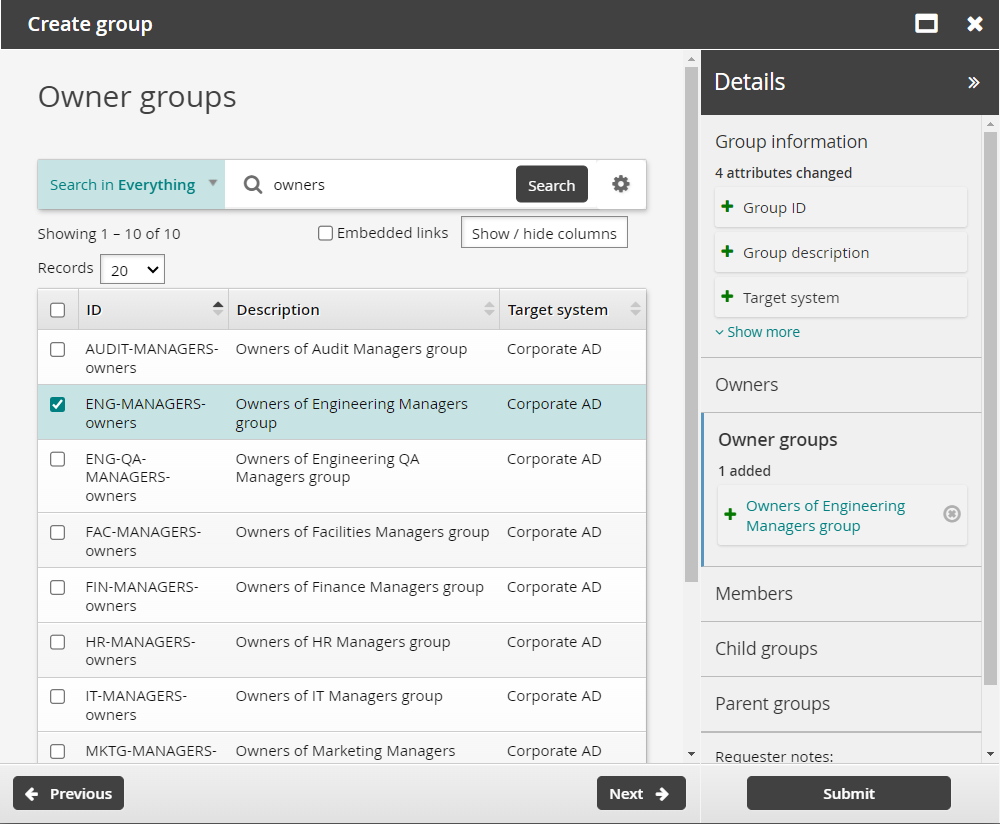Enable the Embedded links checkbox
The image size is (1000, 824).
tap(325, 232)
